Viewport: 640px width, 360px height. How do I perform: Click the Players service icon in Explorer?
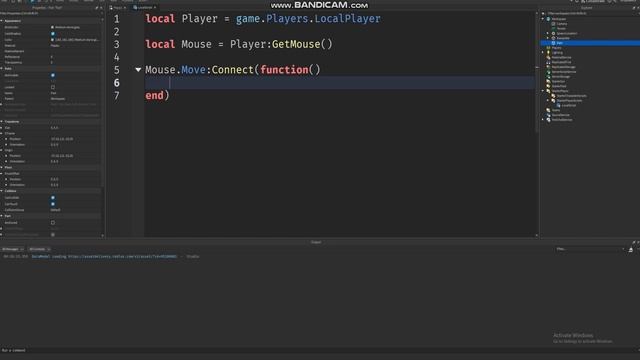coord(549,48)
